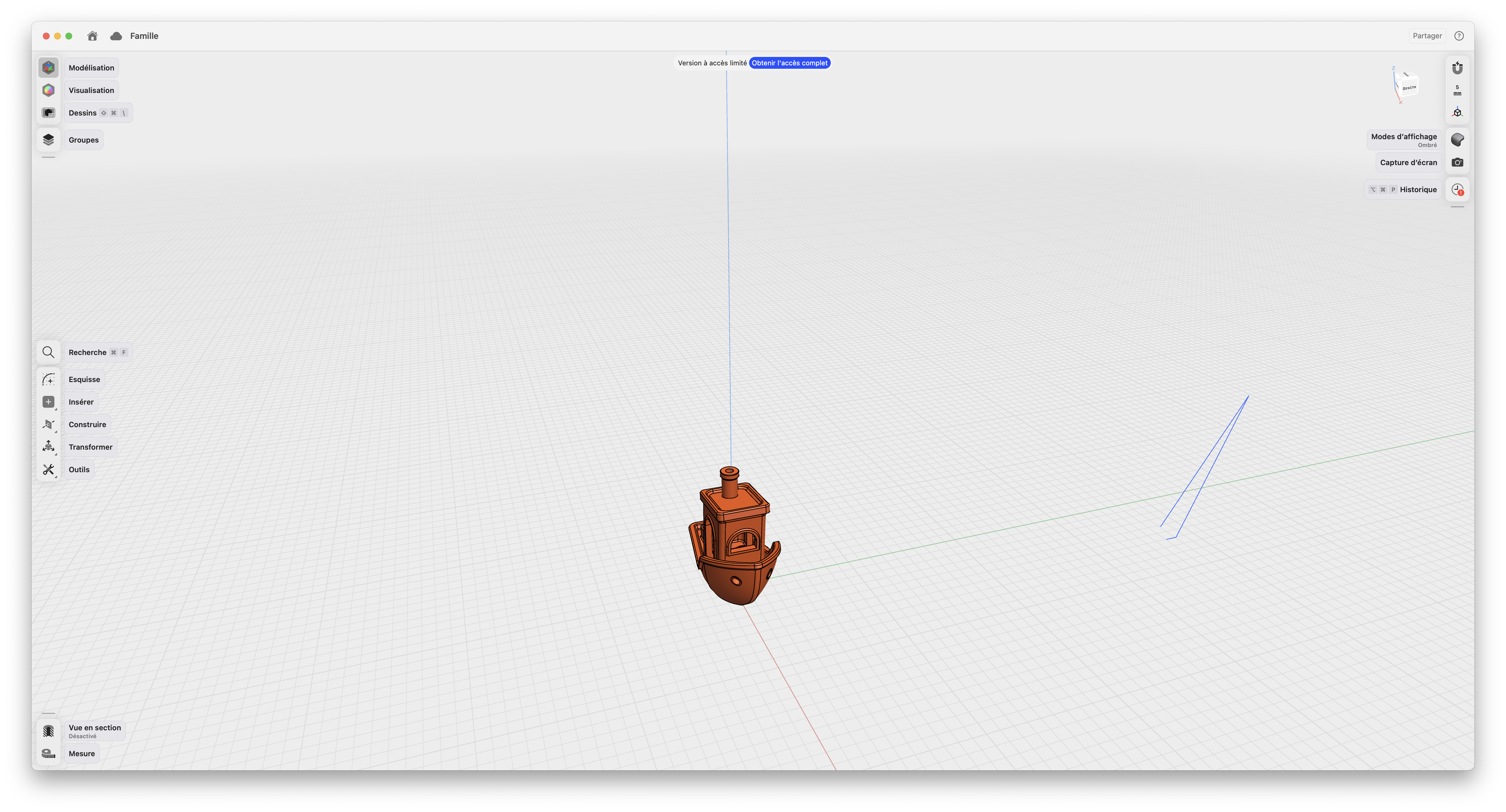Click the cloud sync icon
1506x812 pixels.
click(x=116, y=36)
